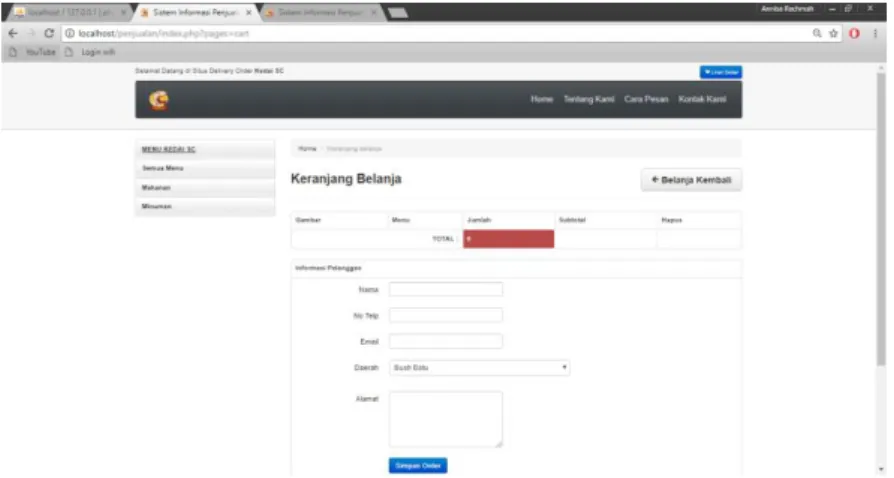Select Semua Menu in sidebar
The image size is (894, 478).
click(205, 168)
